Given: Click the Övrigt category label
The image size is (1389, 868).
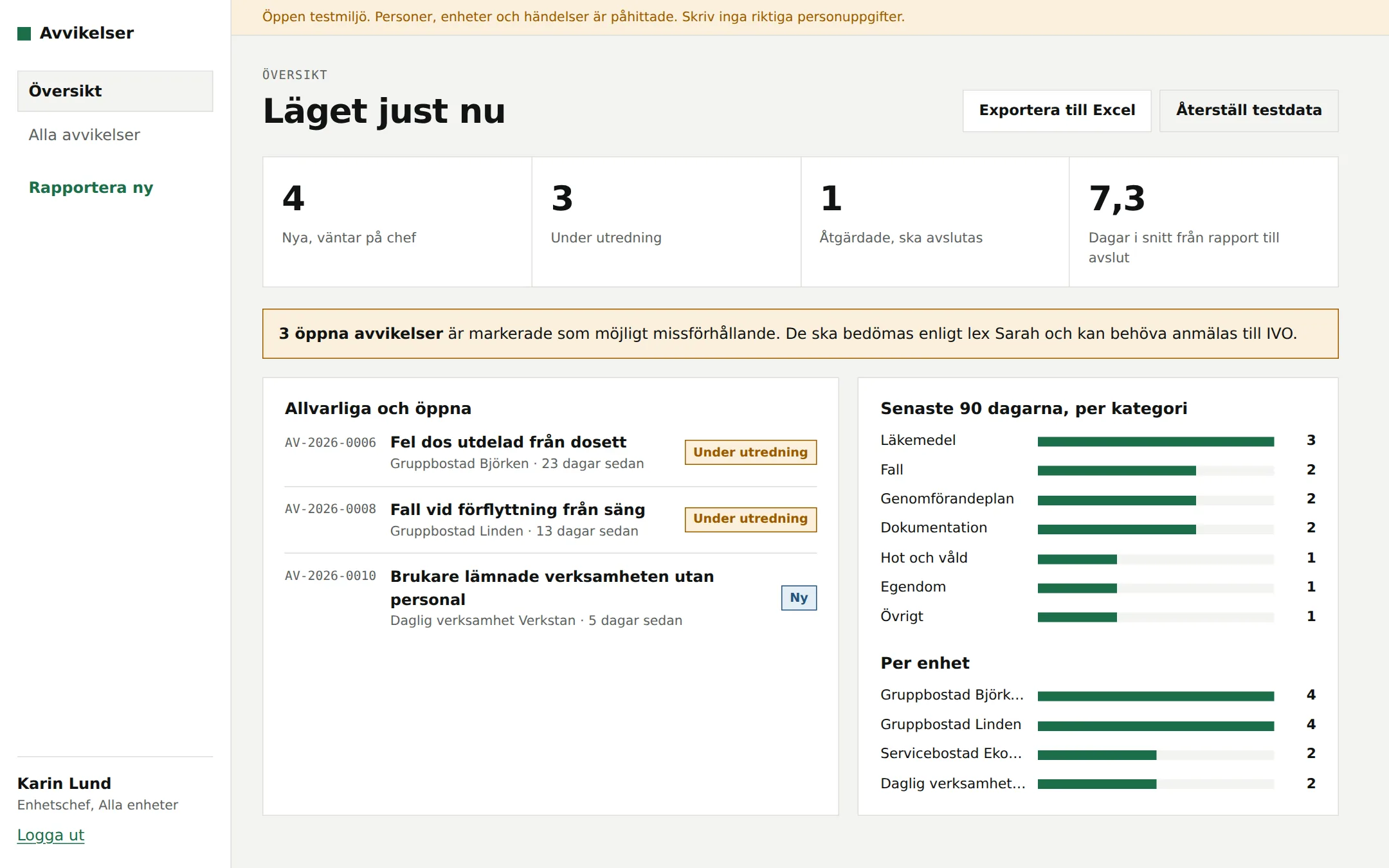Looking at the screenshot, I should 902,617.
